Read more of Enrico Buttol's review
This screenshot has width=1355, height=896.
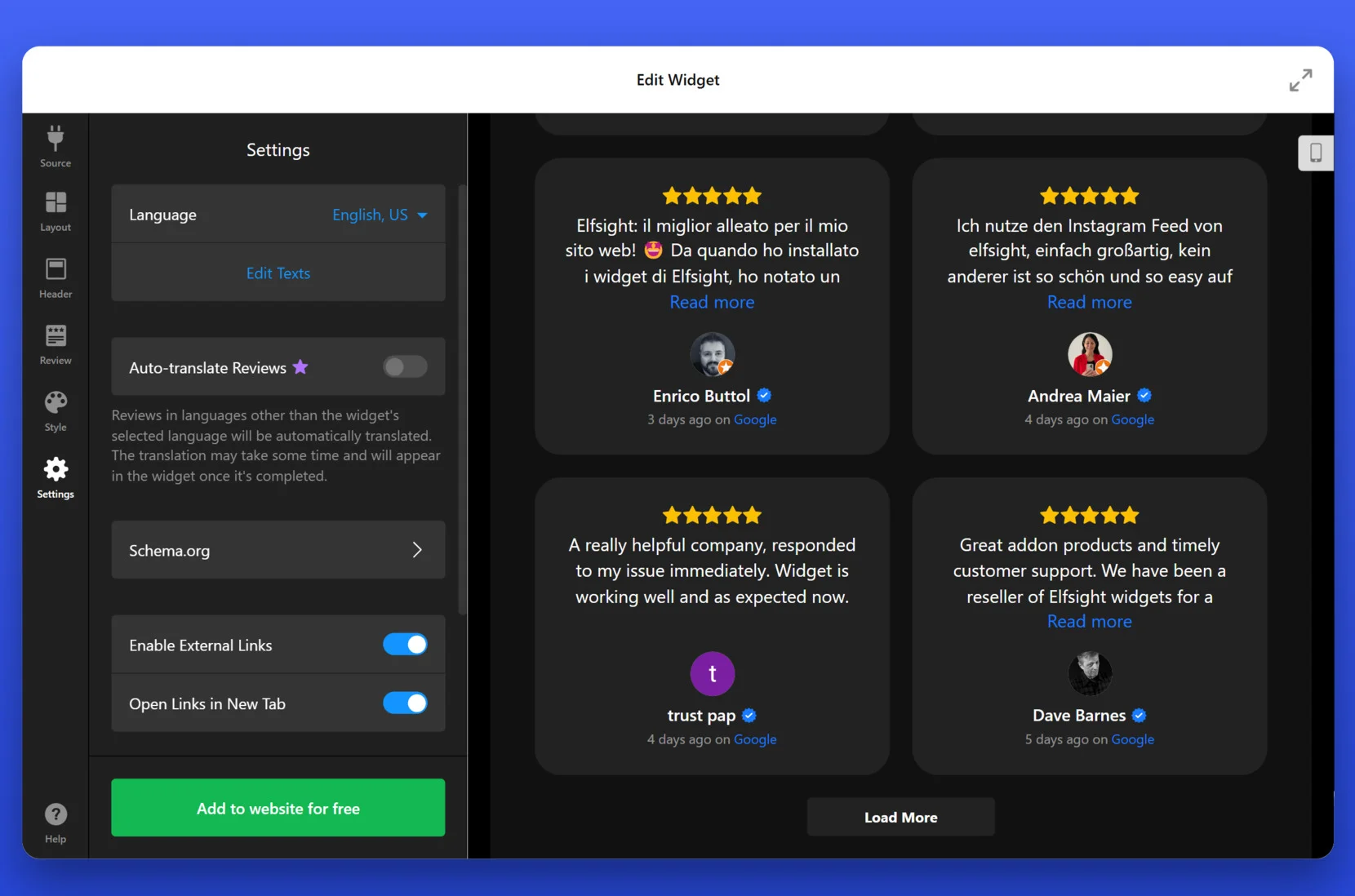coord(713,302)
